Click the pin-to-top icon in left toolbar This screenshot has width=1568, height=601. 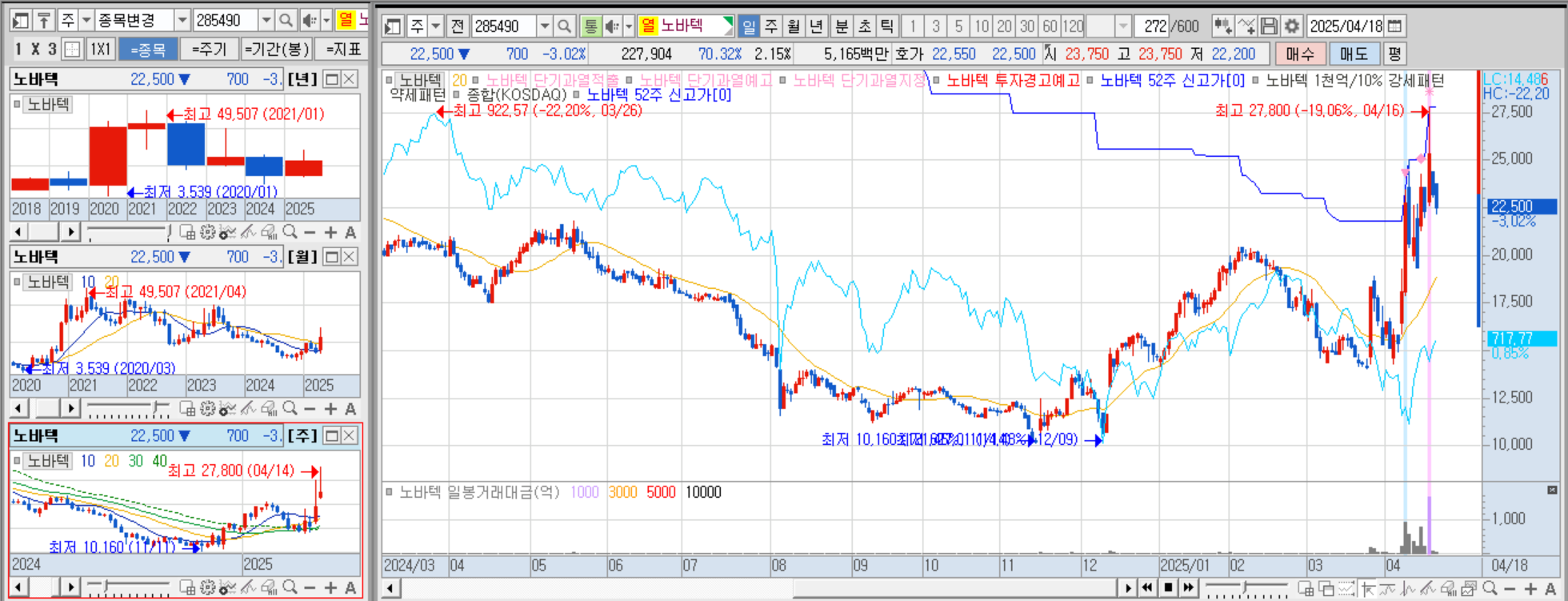pyautogui.click(x=45, y=20)
